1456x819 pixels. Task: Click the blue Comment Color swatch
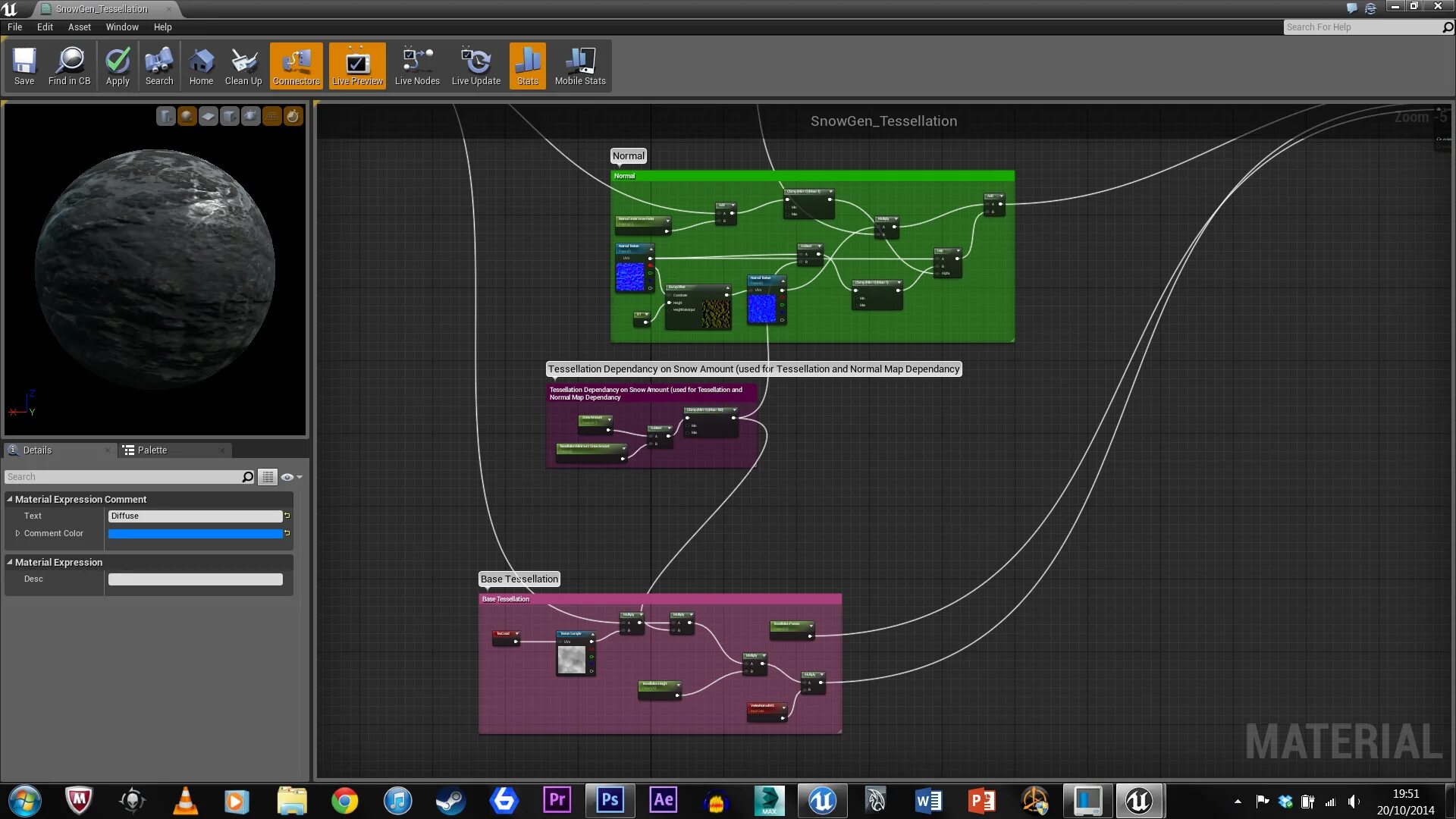tap(195, 534)
